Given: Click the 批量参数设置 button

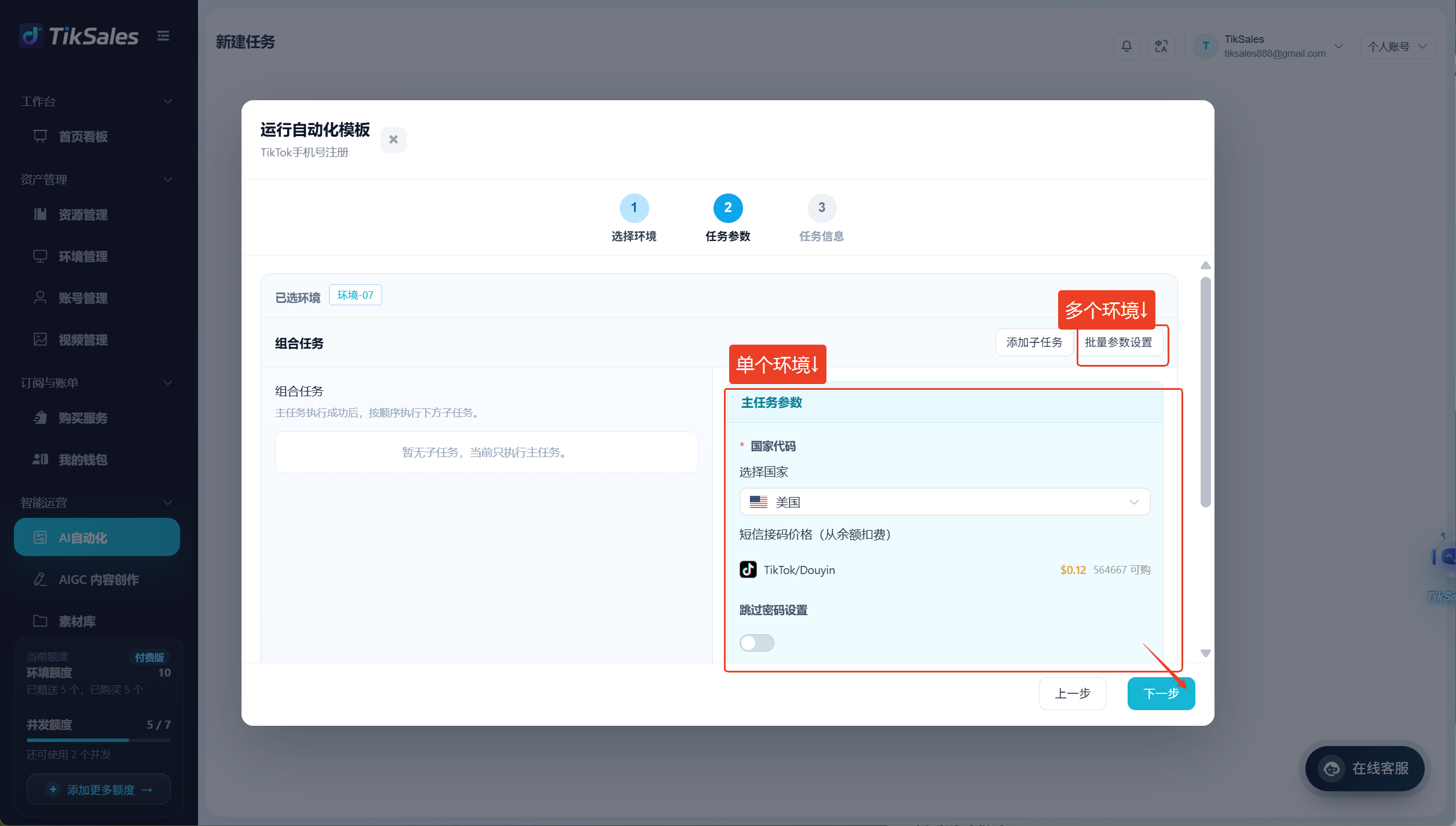Looking at the screenshot, I should (1118, 342).
